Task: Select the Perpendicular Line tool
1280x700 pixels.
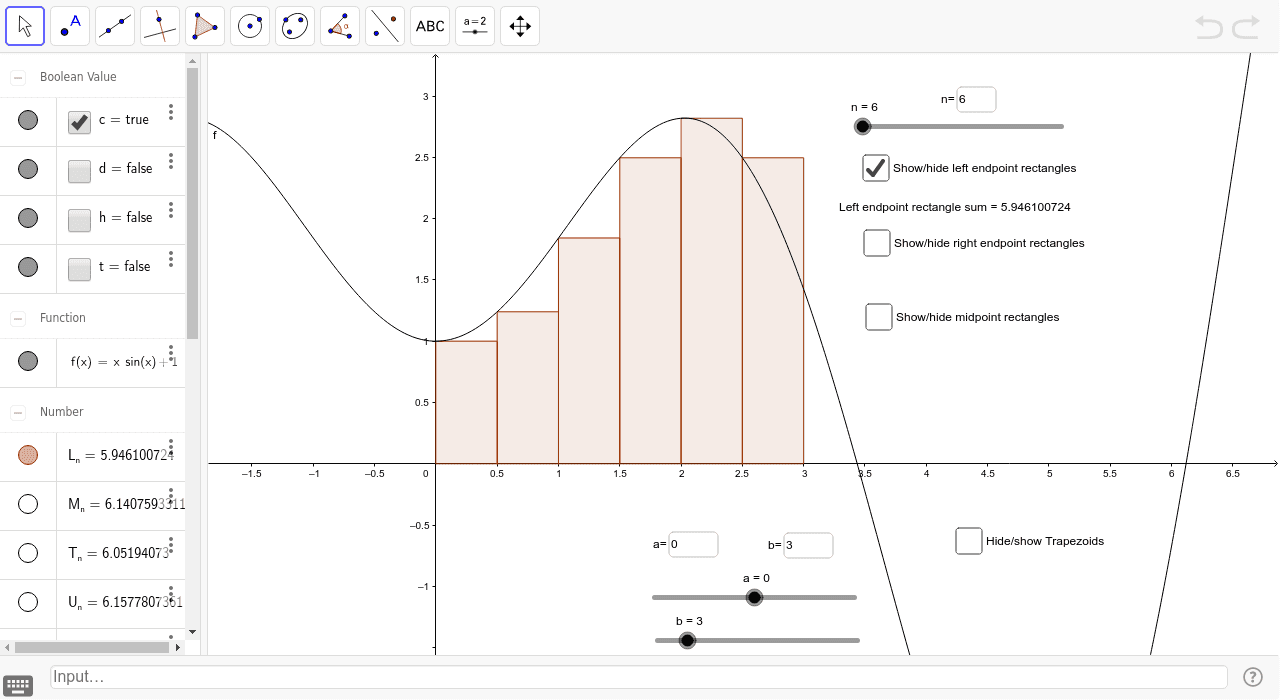Action: pos(160,26)
